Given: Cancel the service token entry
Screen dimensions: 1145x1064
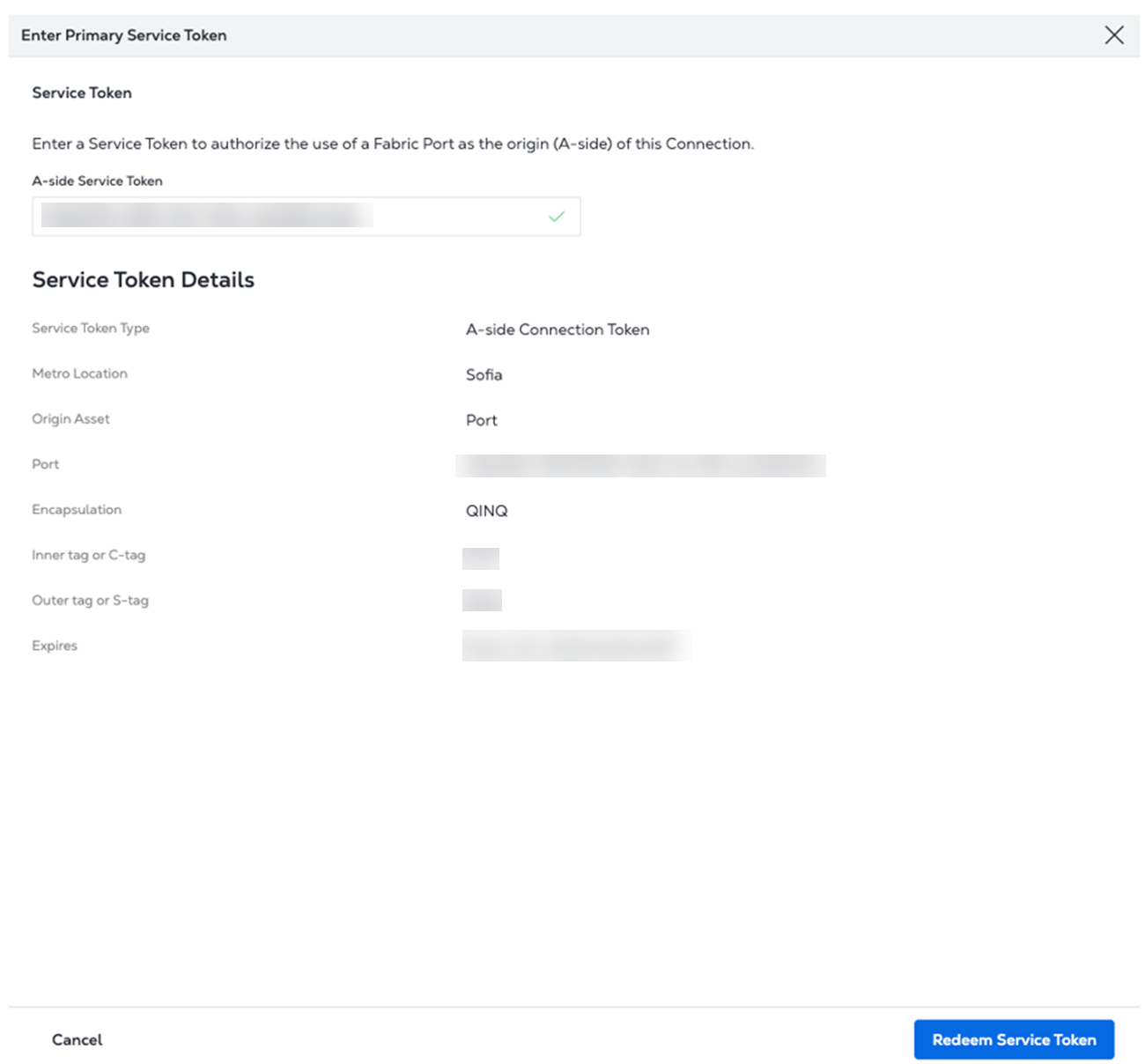Looking at the screenshot, I should coord(77,1039).
